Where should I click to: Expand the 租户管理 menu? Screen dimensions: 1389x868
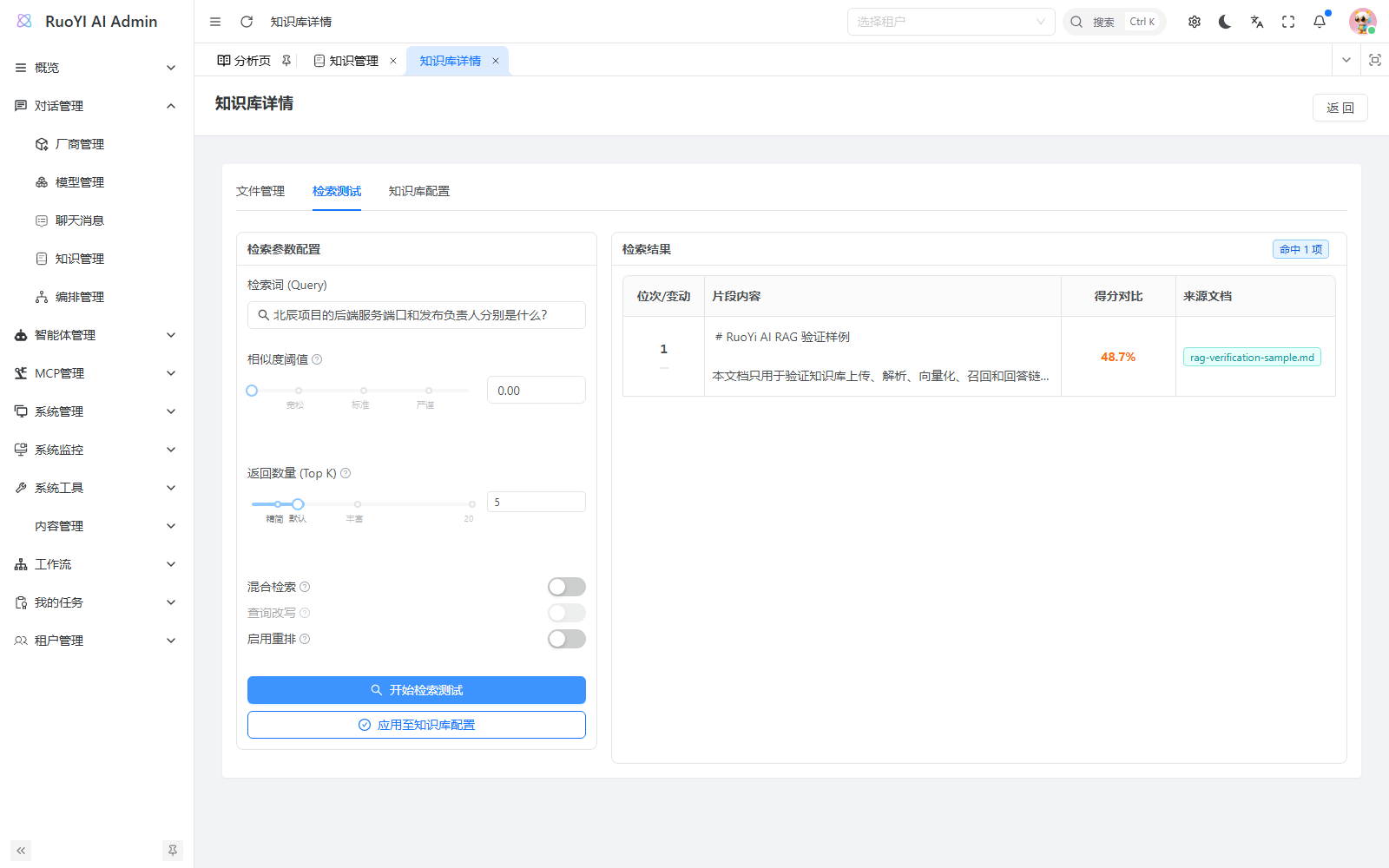coord(96,641)
